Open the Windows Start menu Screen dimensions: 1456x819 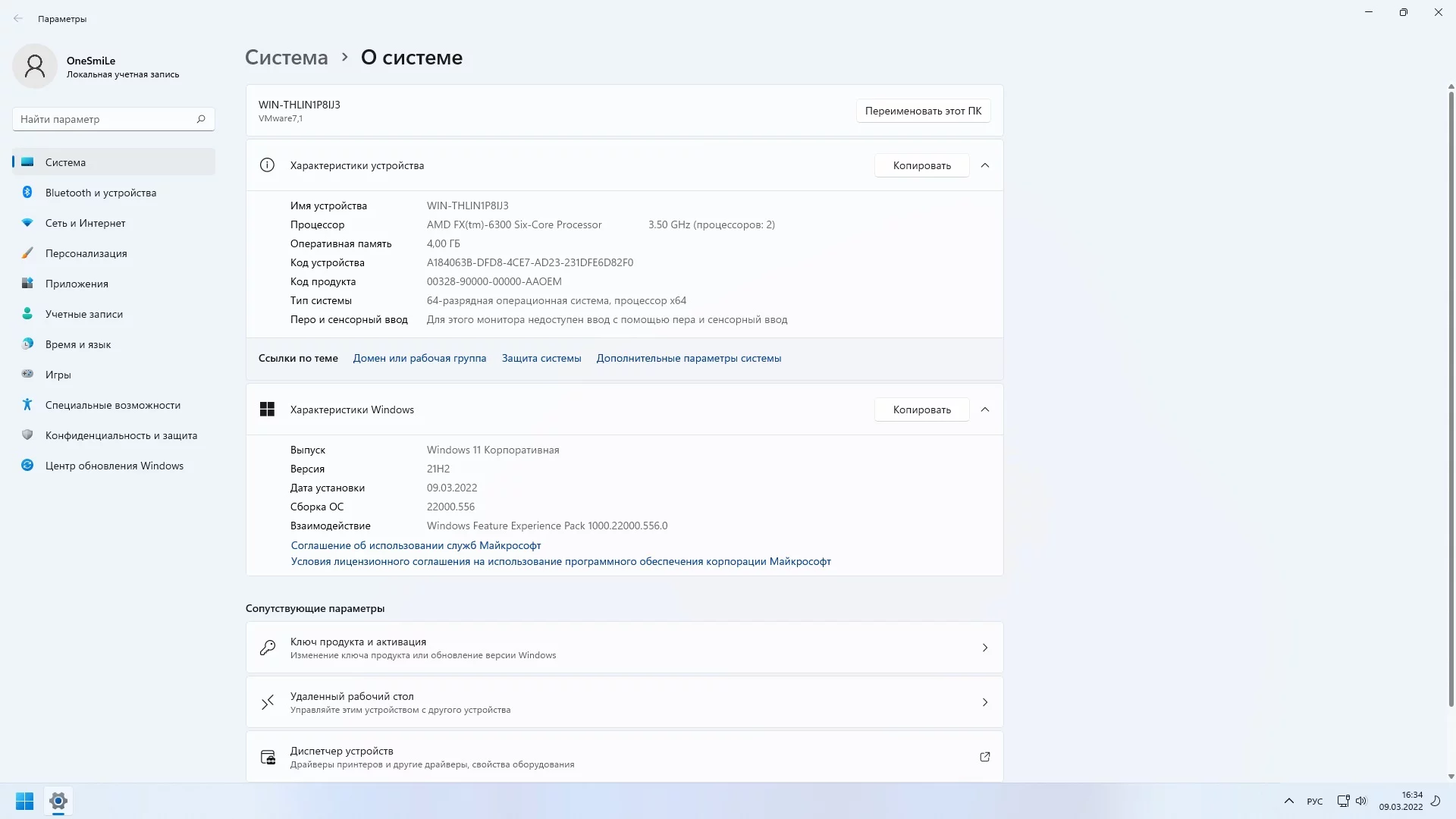(24, 801)
